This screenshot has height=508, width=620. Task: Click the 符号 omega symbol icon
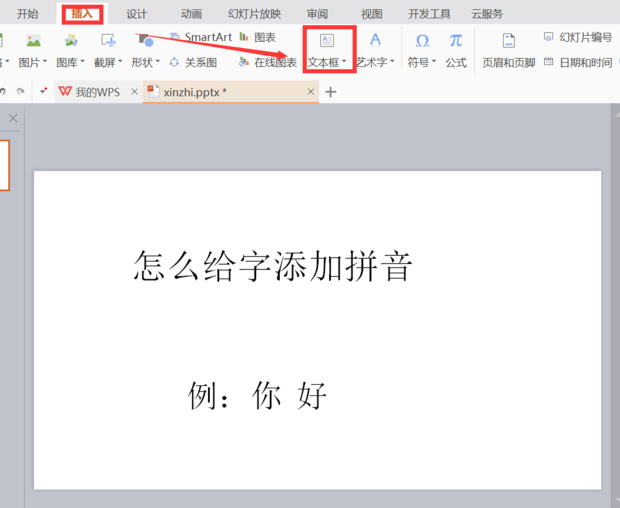tap(422, 40)
